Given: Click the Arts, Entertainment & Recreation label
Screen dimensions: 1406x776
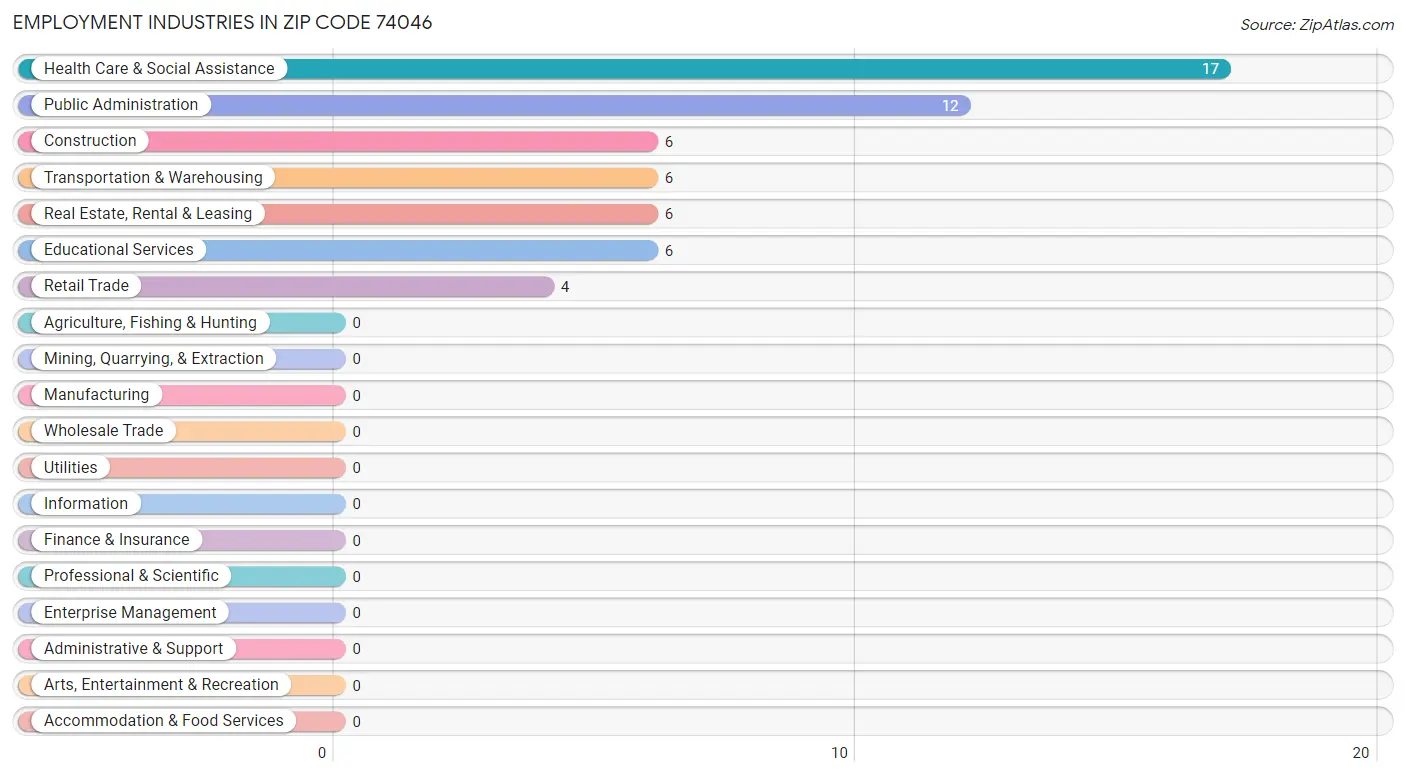Looking at the screenshot, I should [x=161, y=684].
